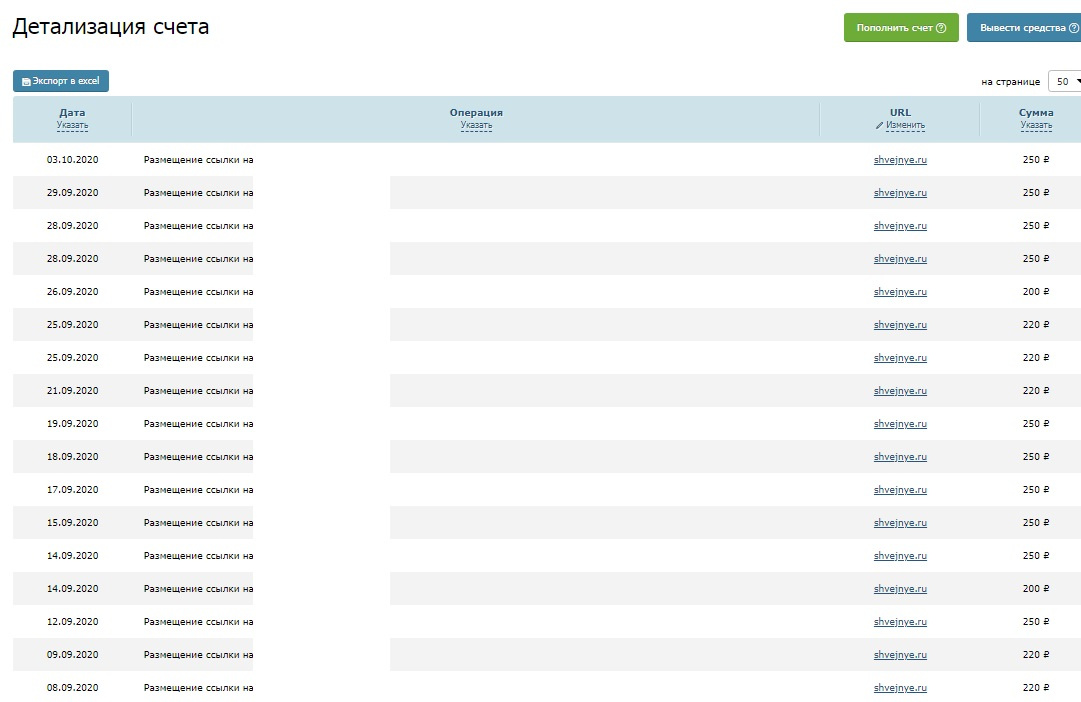Viewport: 1081px width, 702px height.
Task: Click Указать under the Операция header
Action: tap(476, 126)
